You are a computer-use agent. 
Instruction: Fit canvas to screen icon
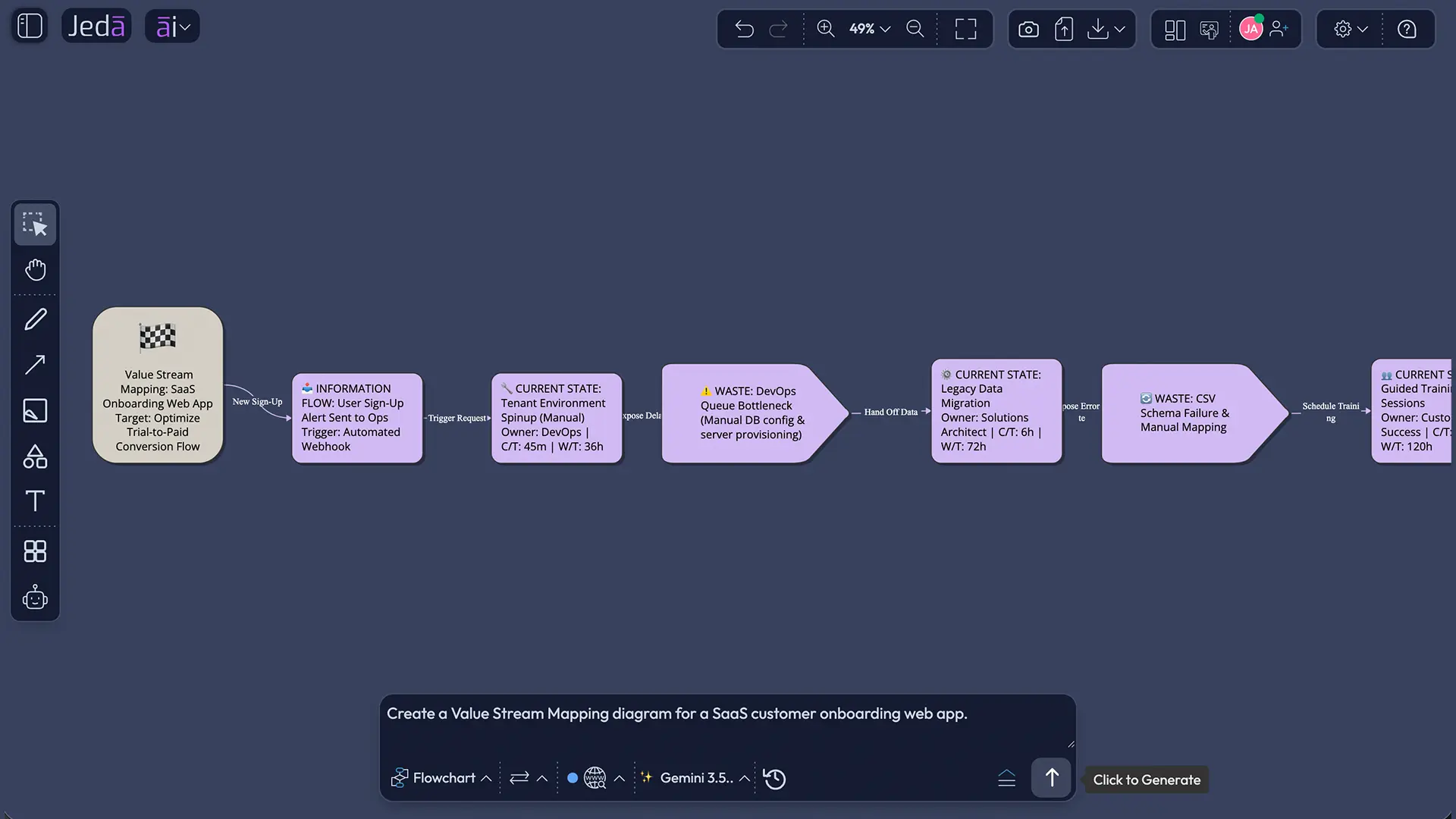click(965, 29)
